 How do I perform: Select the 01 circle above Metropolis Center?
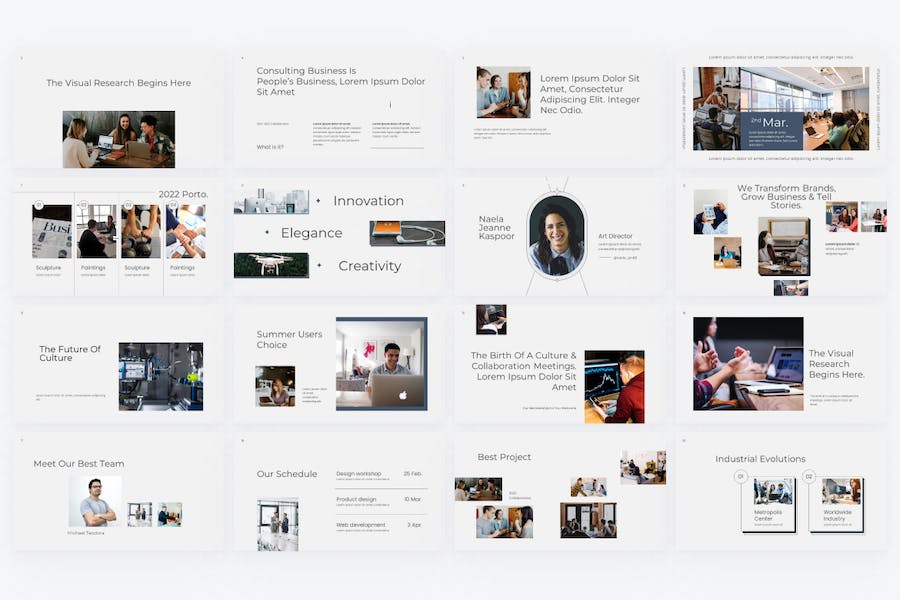741,476
